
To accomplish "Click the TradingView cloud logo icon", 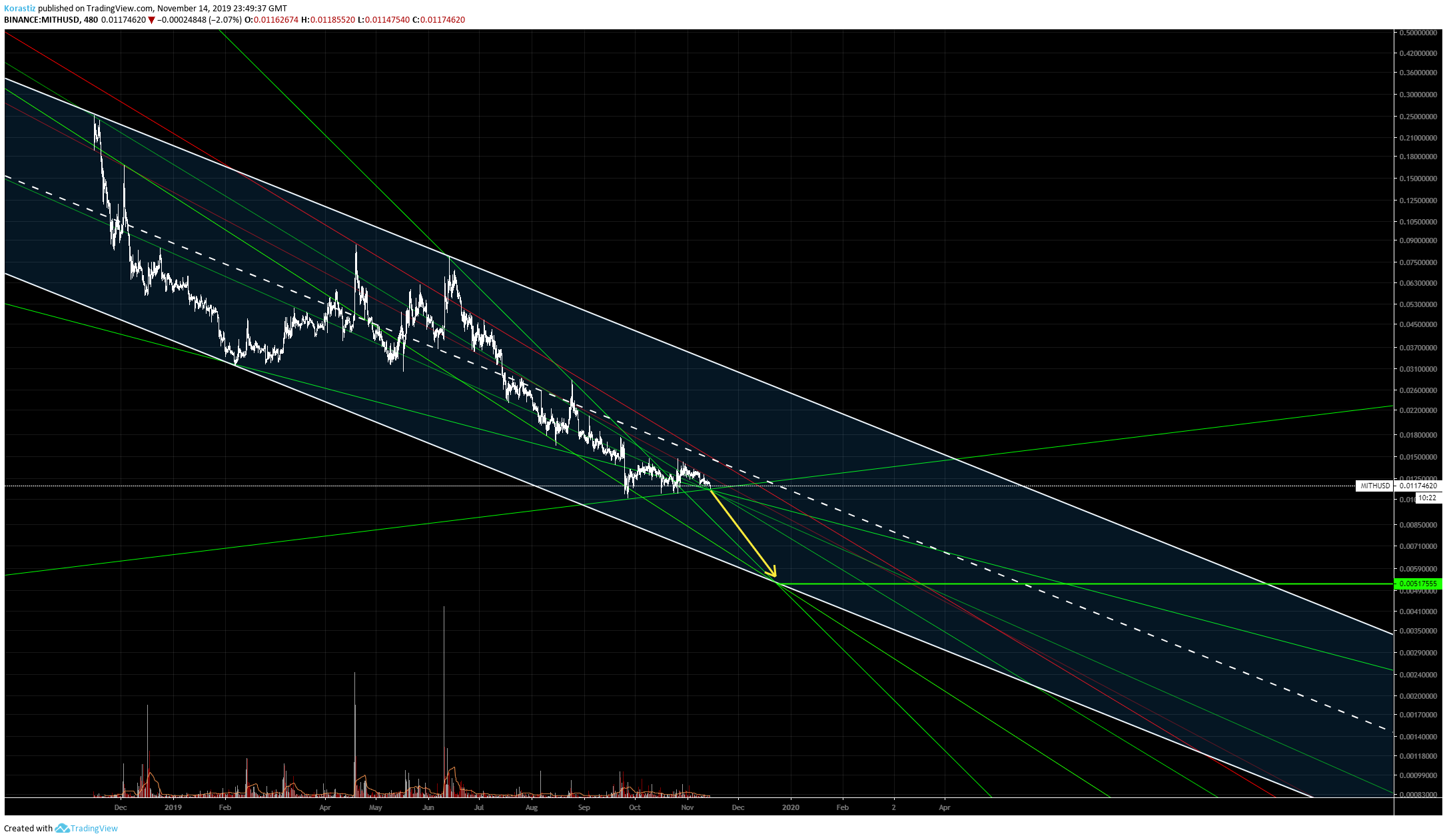I will coord(62,828).
